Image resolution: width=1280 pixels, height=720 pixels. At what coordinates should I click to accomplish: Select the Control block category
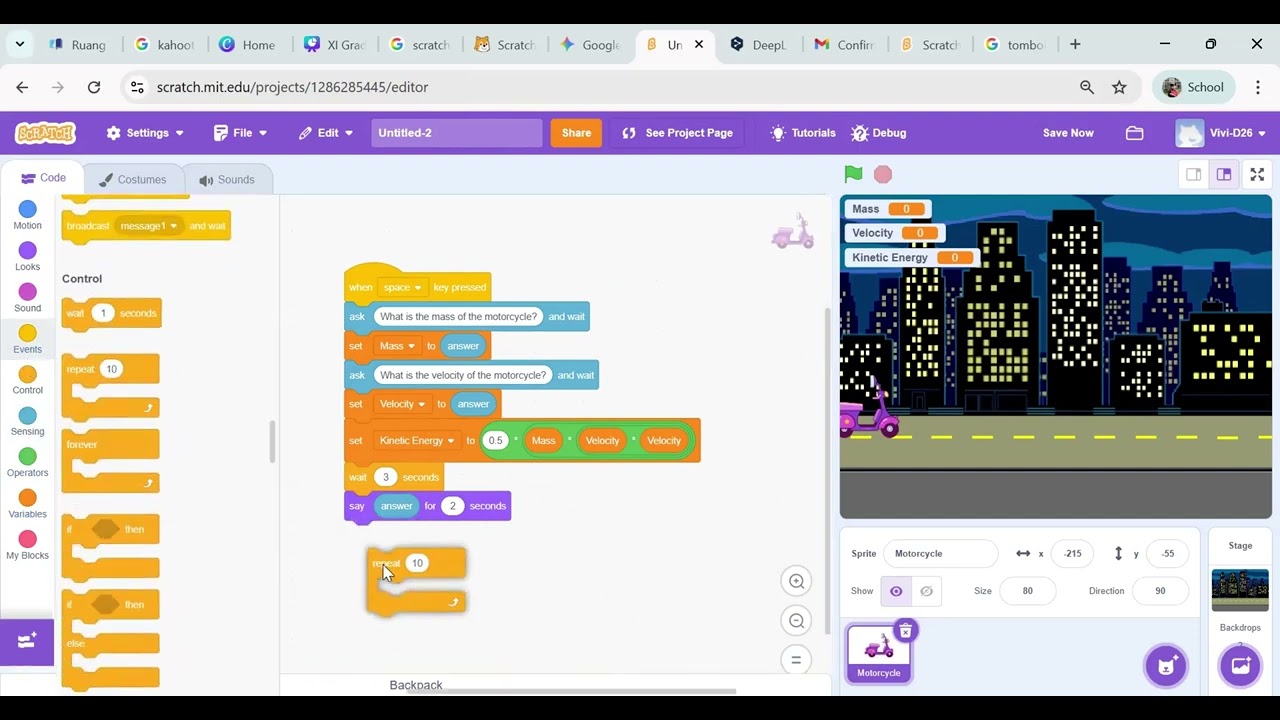pyautogui.click(x=27, y=379)
